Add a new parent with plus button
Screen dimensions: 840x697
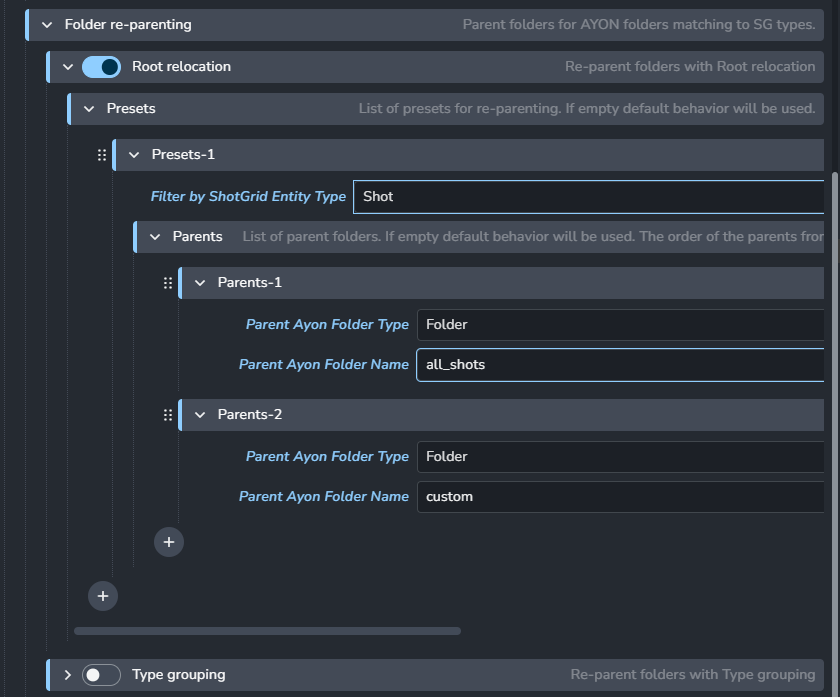(x=169, y=542)
